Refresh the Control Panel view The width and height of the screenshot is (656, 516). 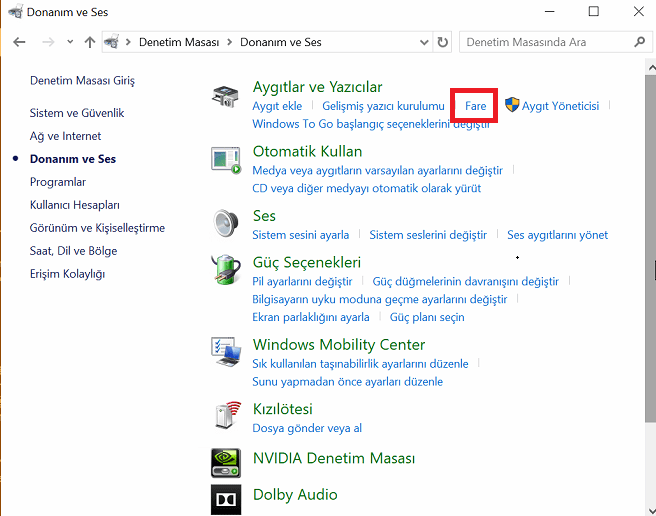tap(442, 42)
